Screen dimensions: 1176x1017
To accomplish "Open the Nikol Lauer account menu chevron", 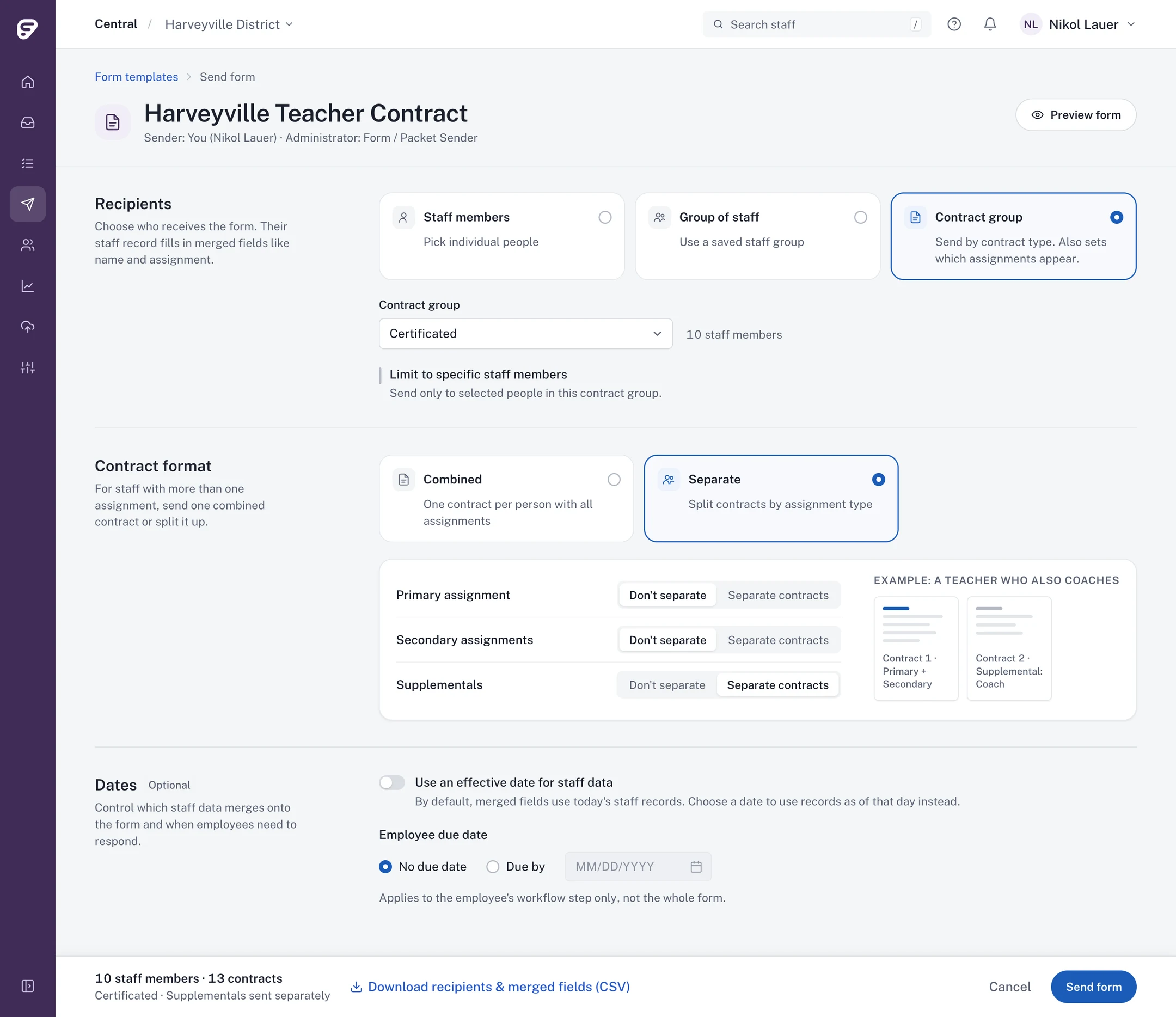I will coord(1131,24).
